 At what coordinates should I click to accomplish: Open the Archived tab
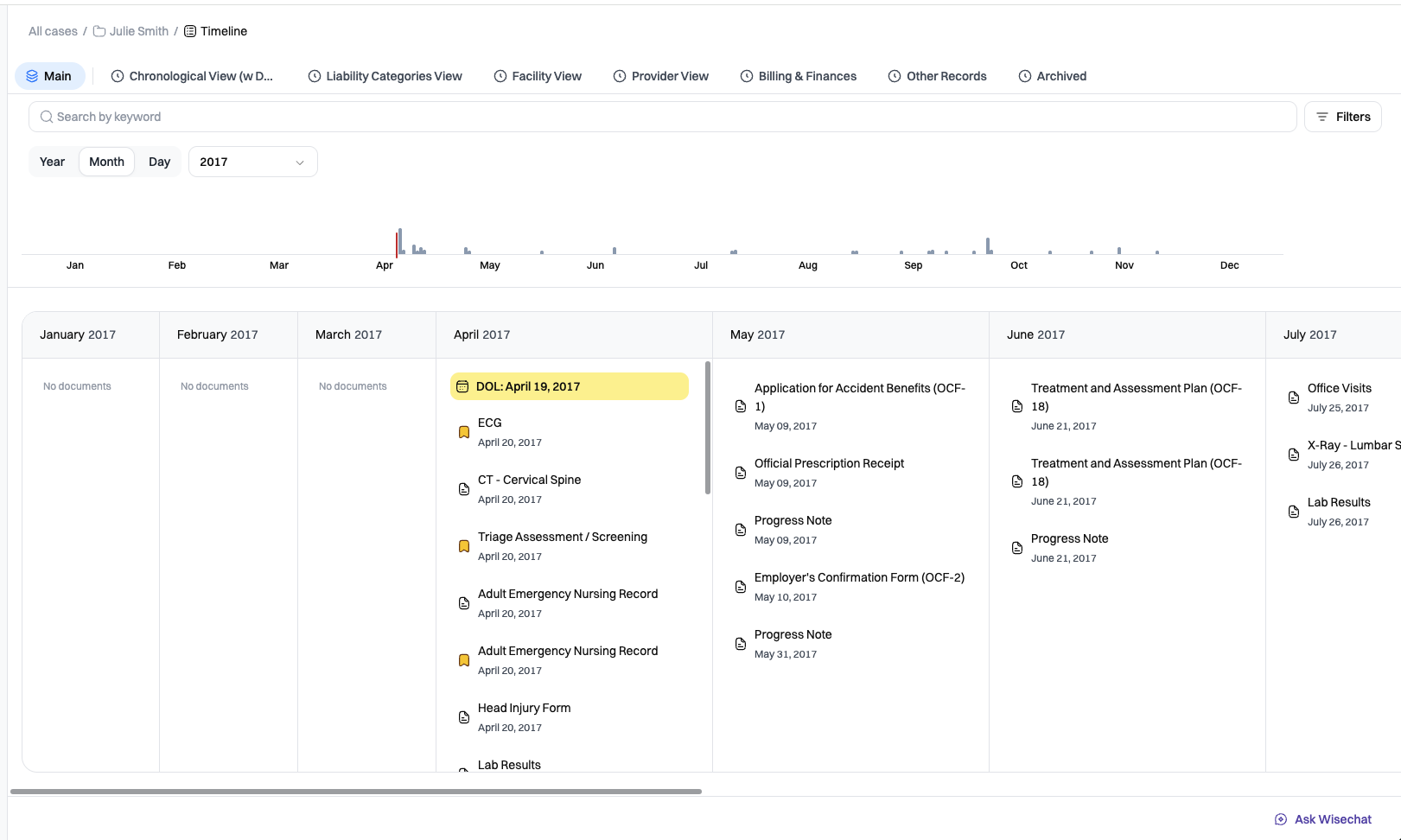pyautogui.click(x=1053, y=76)
